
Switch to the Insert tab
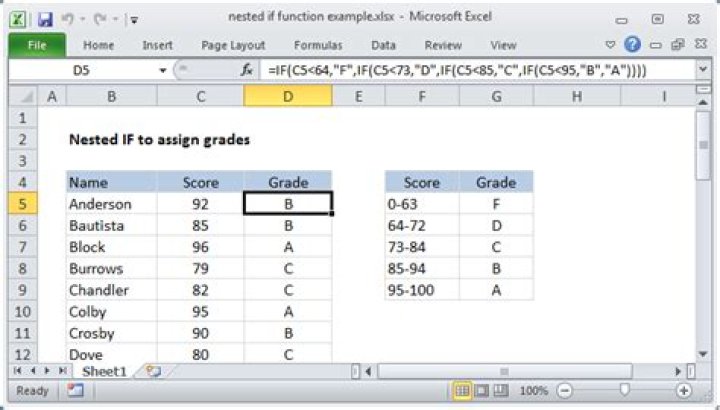158,45
